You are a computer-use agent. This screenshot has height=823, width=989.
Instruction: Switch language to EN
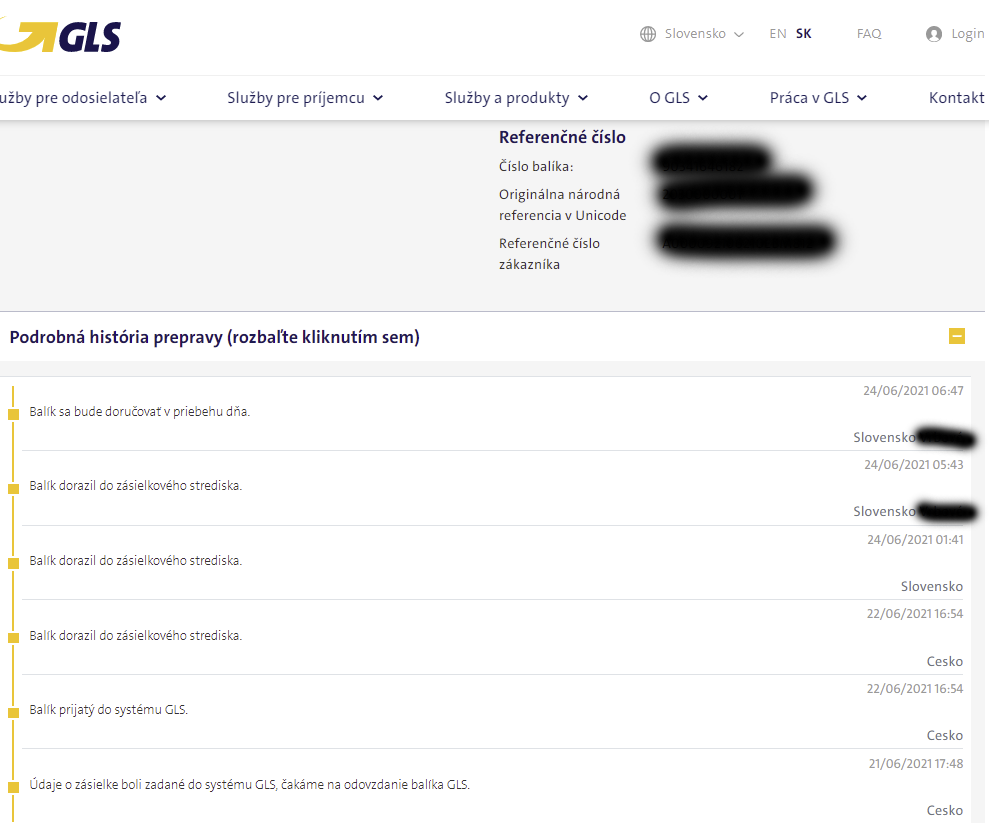click(x=778, y=34)
